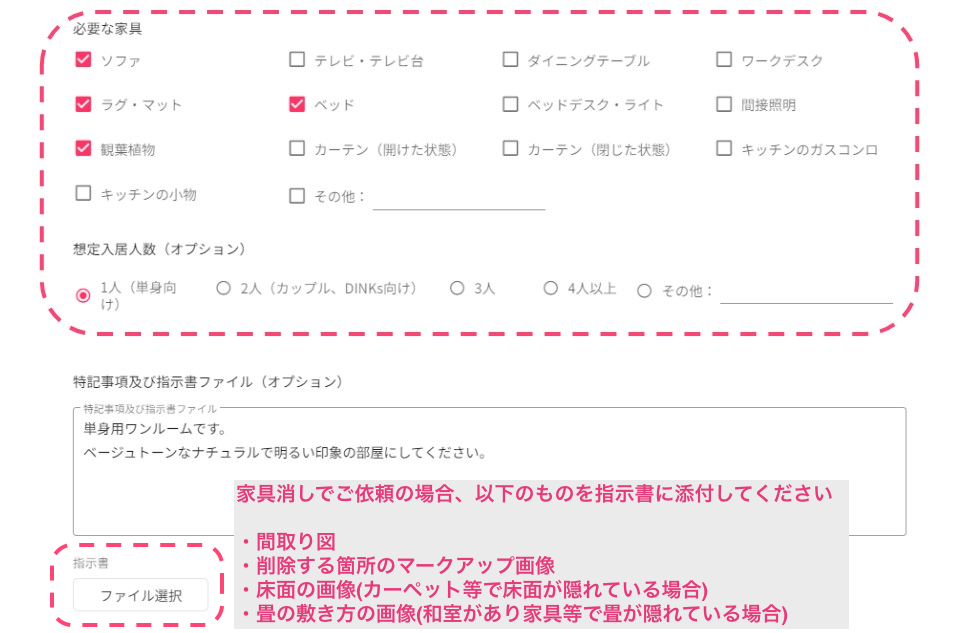Click inside the 特記事項及び指示書ファイル text area
The width and height of the screenshot is (972, 633).
click(490, 471)
